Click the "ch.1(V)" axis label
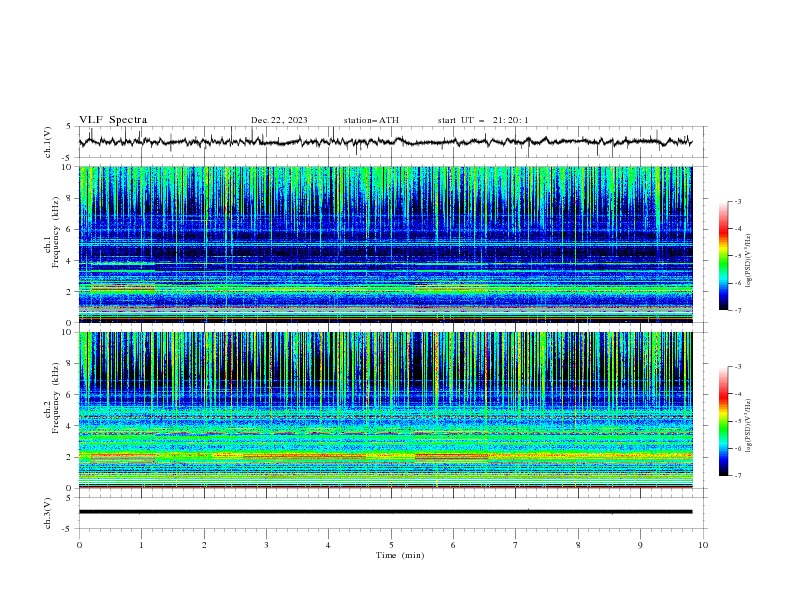Screen dimensions: 792x612 tap(48, 142)
